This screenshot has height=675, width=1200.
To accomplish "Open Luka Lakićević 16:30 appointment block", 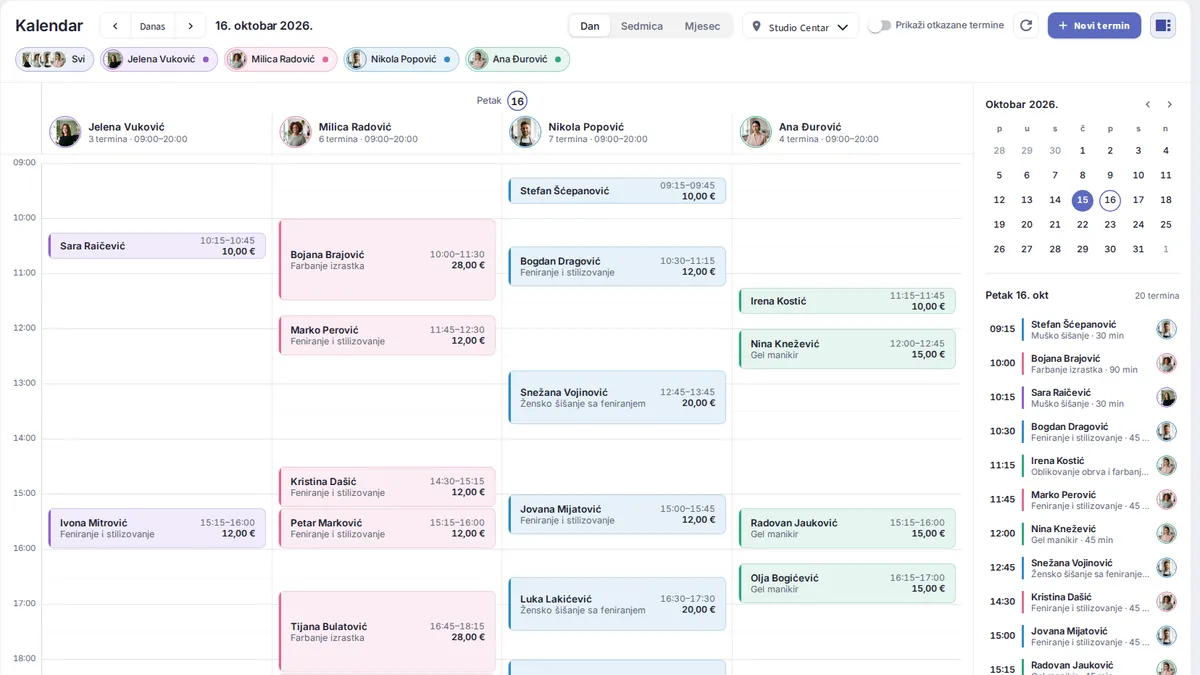I will click(617, 604).
